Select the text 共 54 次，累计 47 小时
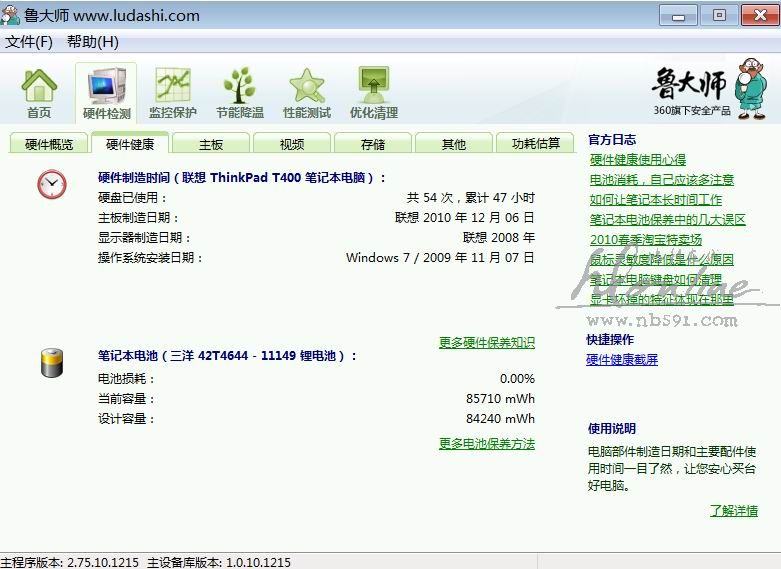The height and width of the screenshot is (569, 781). pos(471,197)
